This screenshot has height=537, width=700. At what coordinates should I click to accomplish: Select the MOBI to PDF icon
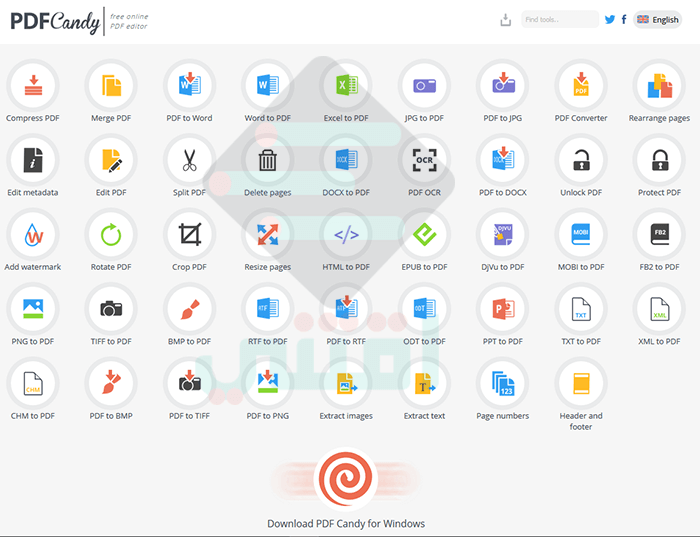pyautogui.click(x=581, y=234)
